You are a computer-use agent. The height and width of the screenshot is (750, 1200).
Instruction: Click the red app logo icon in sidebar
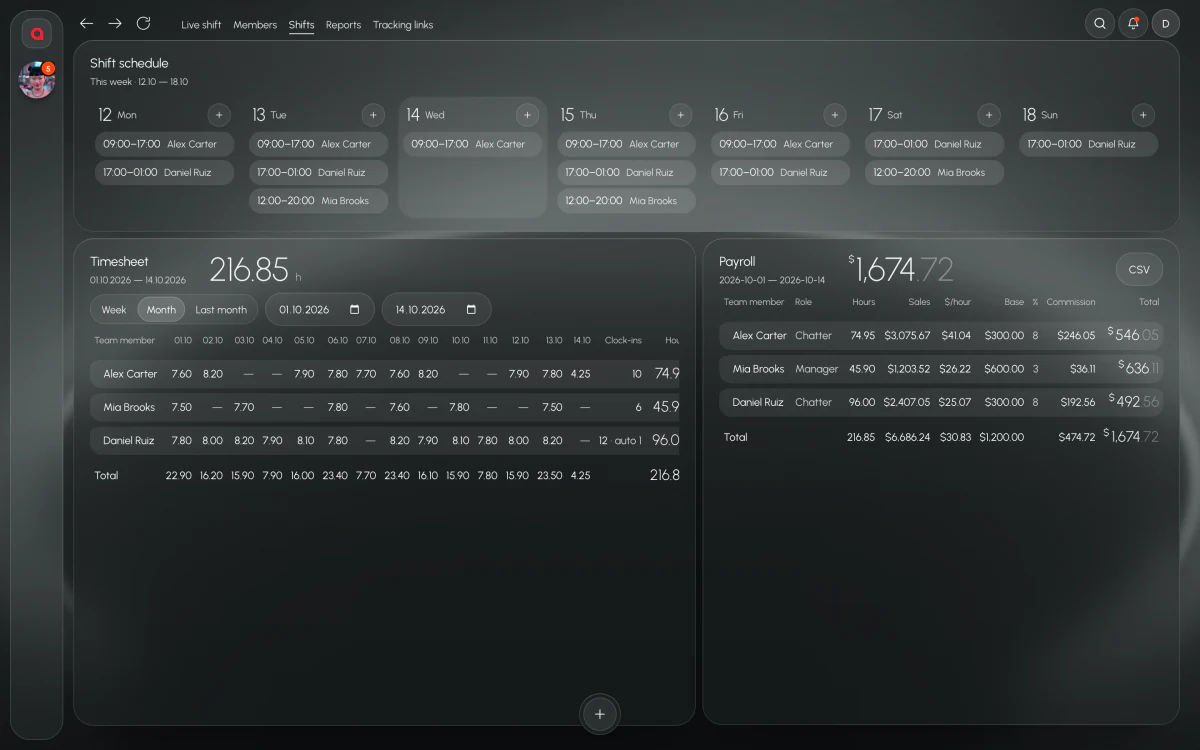pyautogui.click(x=37, y=33)
